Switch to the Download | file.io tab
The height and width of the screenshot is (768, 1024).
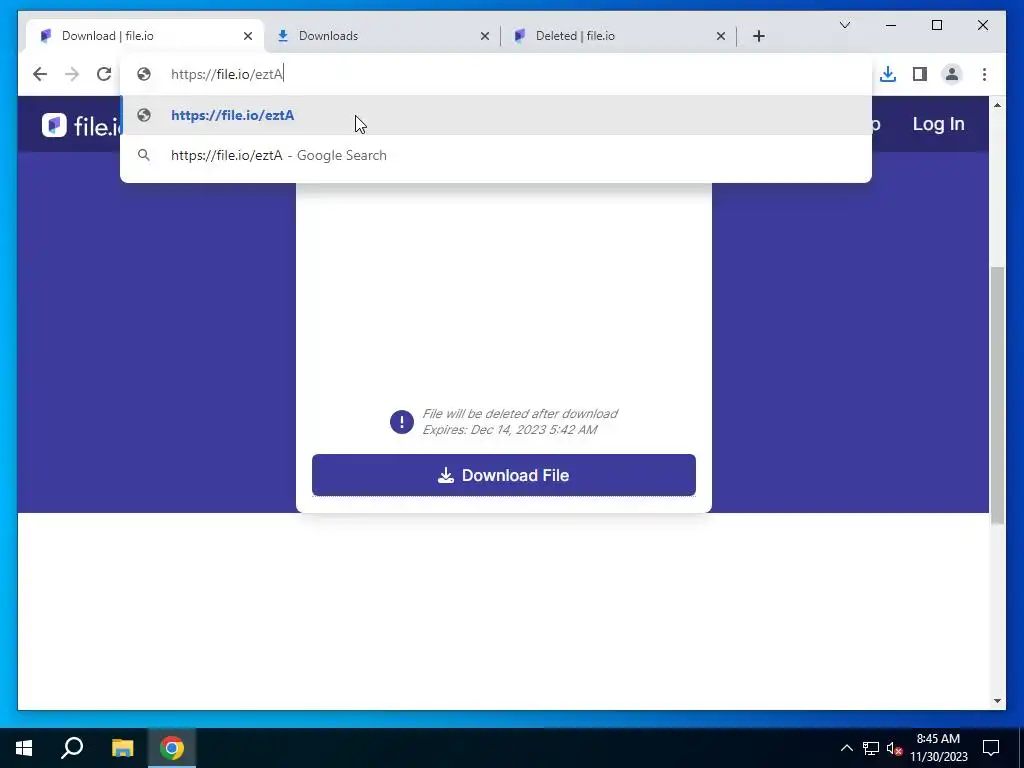[x=145, y=36]
